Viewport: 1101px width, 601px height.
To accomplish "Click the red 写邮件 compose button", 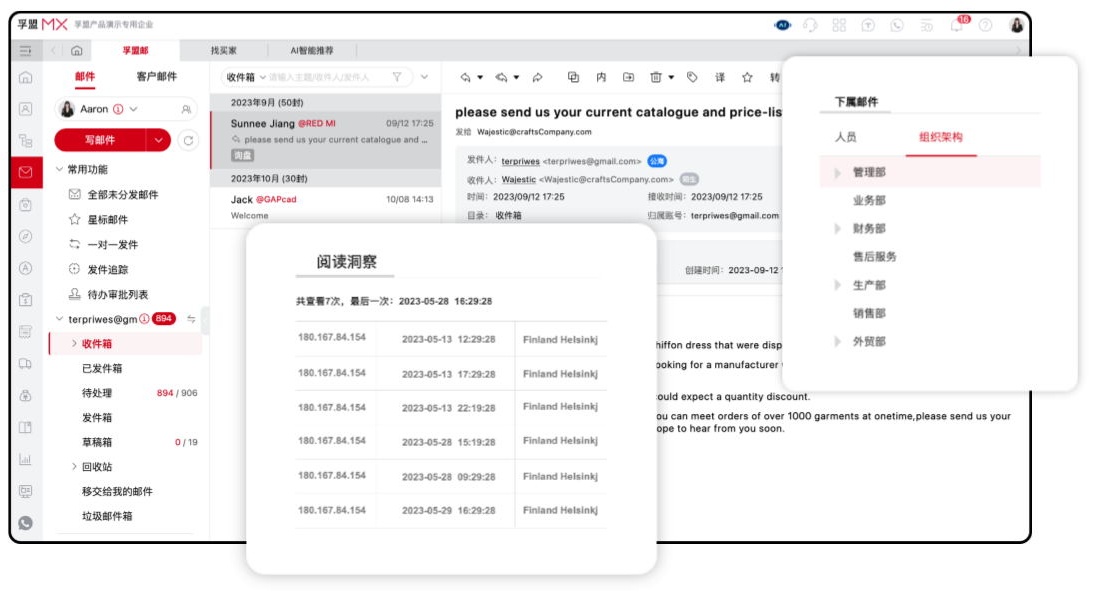I will pos(100,140).
